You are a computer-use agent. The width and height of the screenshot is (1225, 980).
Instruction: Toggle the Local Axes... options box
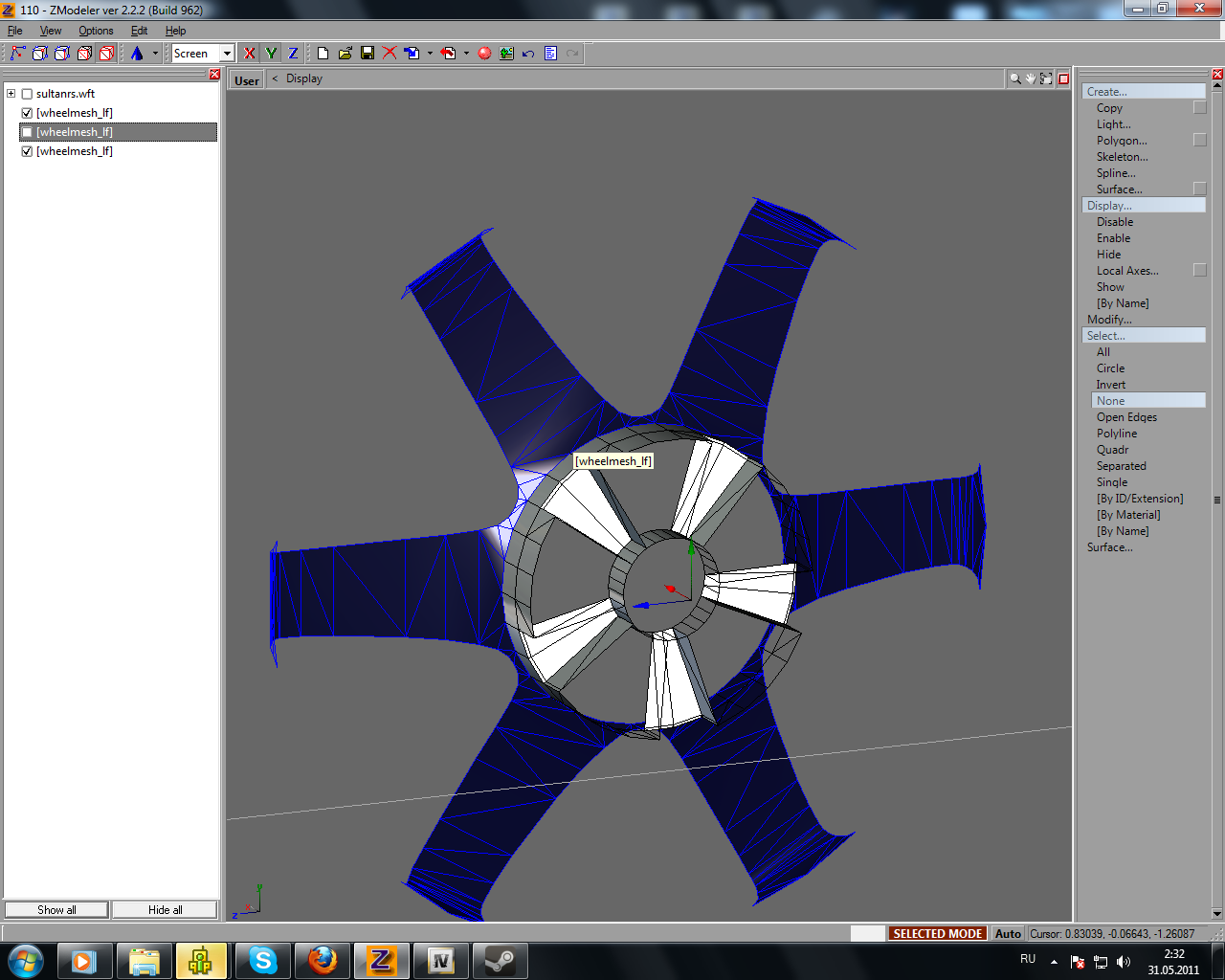click(1200, 271)
